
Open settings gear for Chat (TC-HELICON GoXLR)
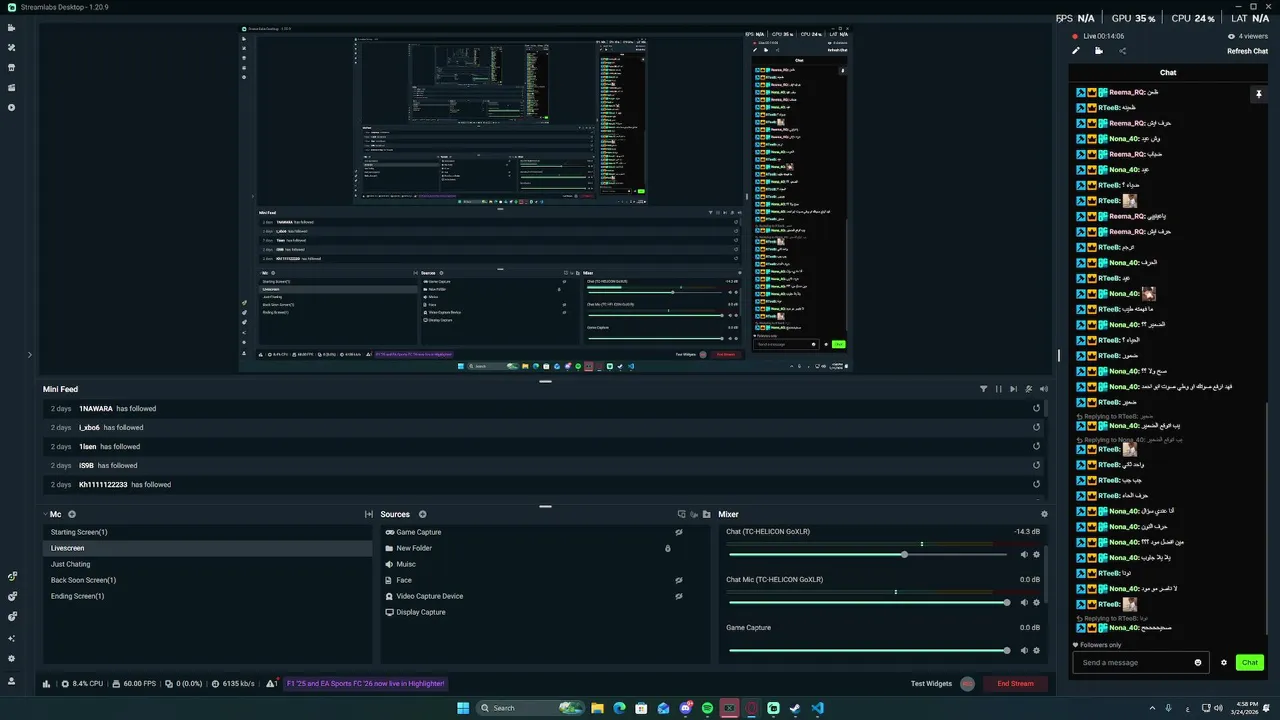1036,555
